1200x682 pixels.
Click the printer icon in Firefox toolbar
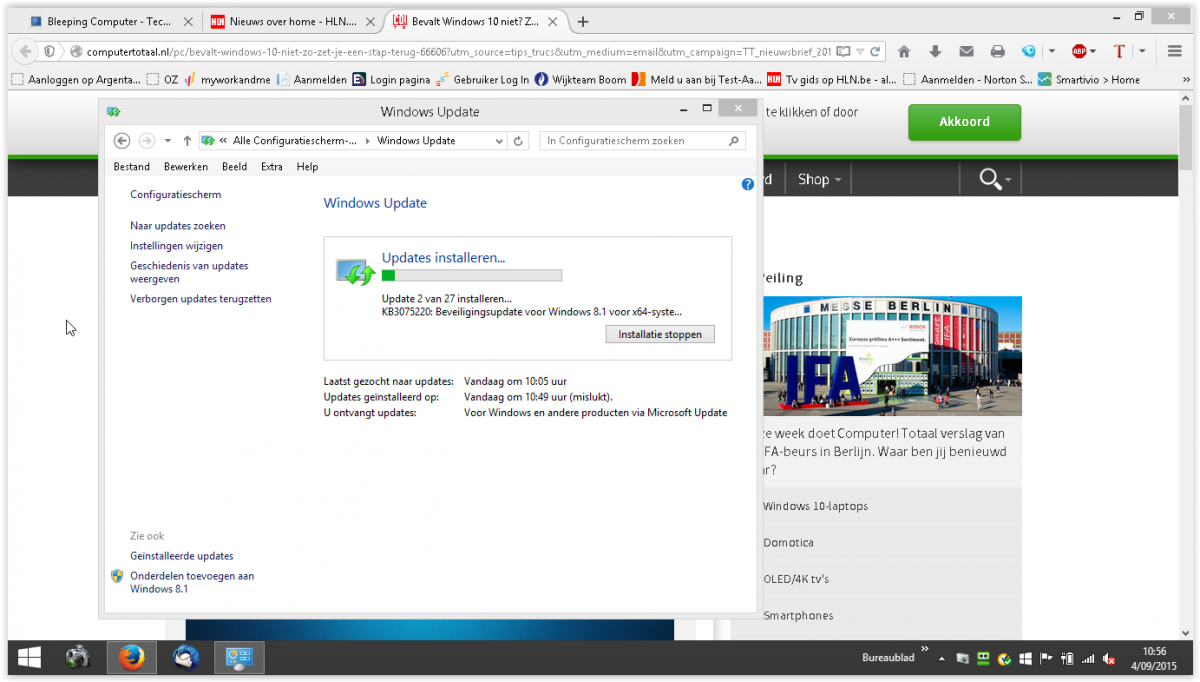(x=997, y=51)
